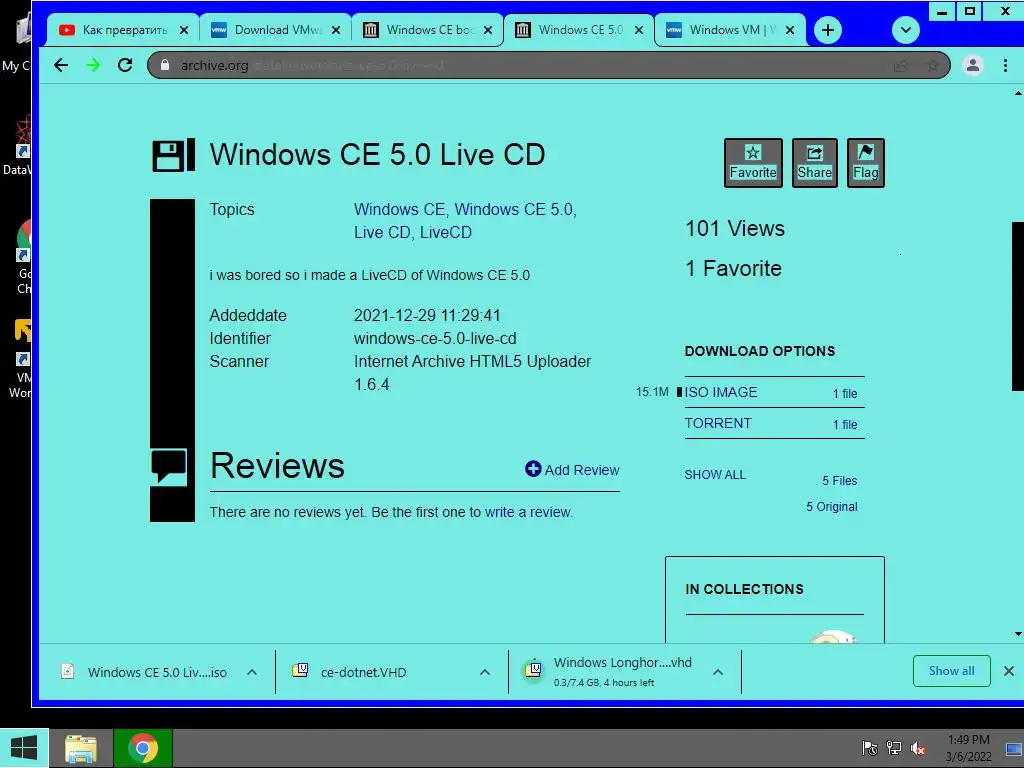The image size is (1024, 768).
Task: Click the muted volume tray icon
Action: click(918, 748)
